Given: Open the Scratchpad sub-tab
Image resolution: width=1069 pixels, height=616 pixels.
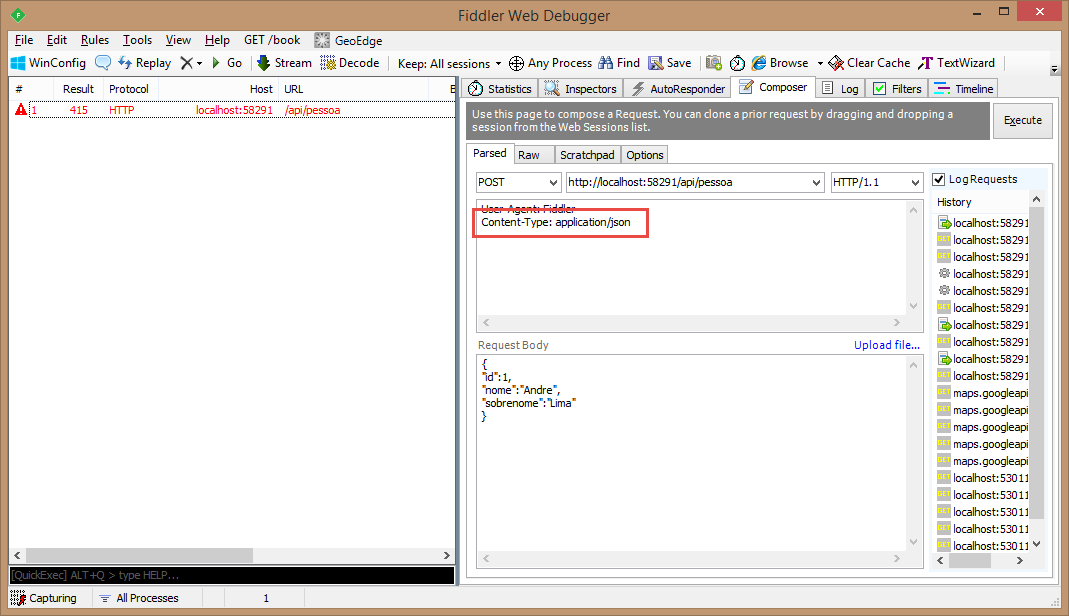Looking at the screenshot, I should tap(587, 155).
